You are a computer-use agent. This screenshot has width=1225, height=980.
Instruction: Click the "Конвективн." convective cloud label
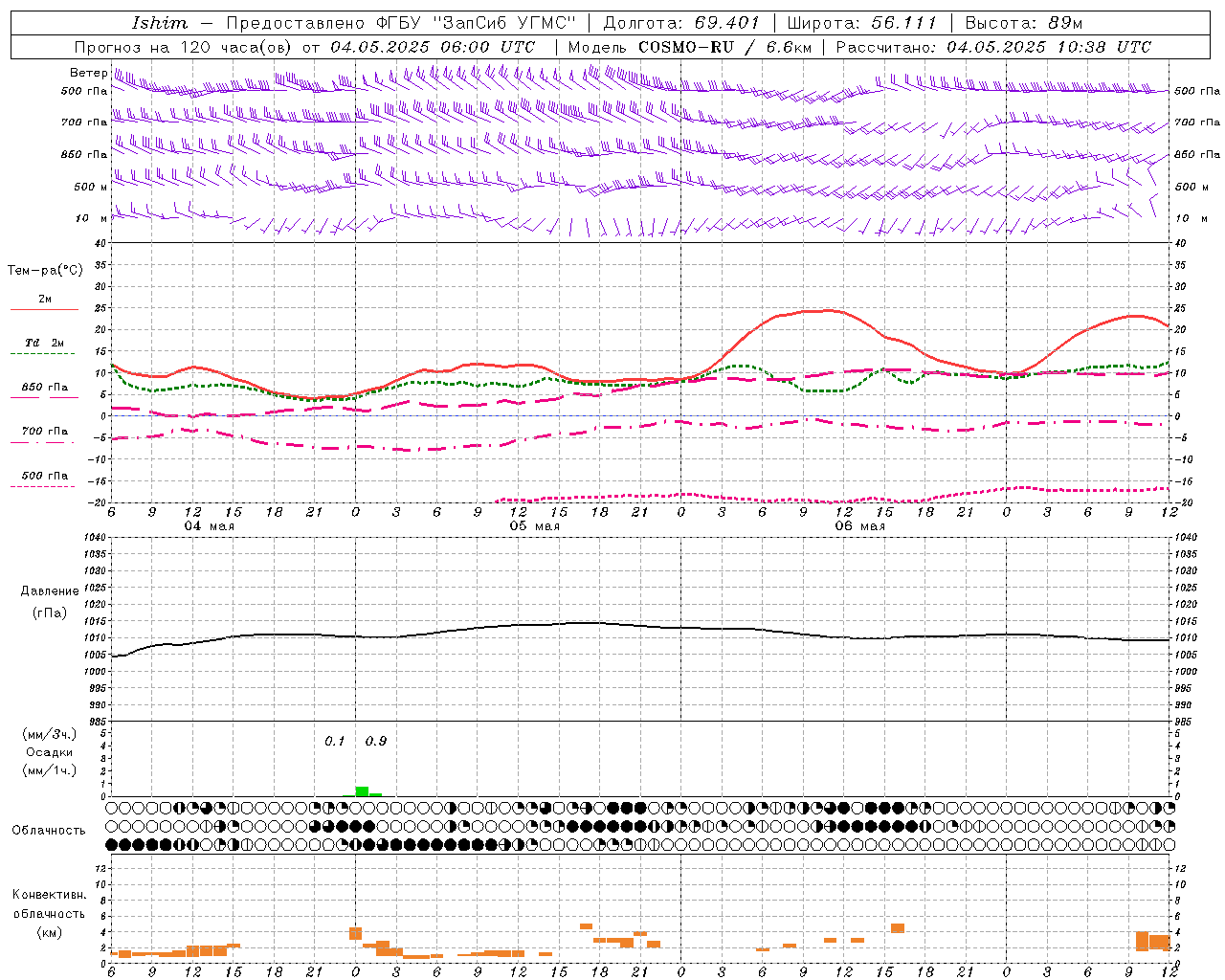[x=50, y=895]
